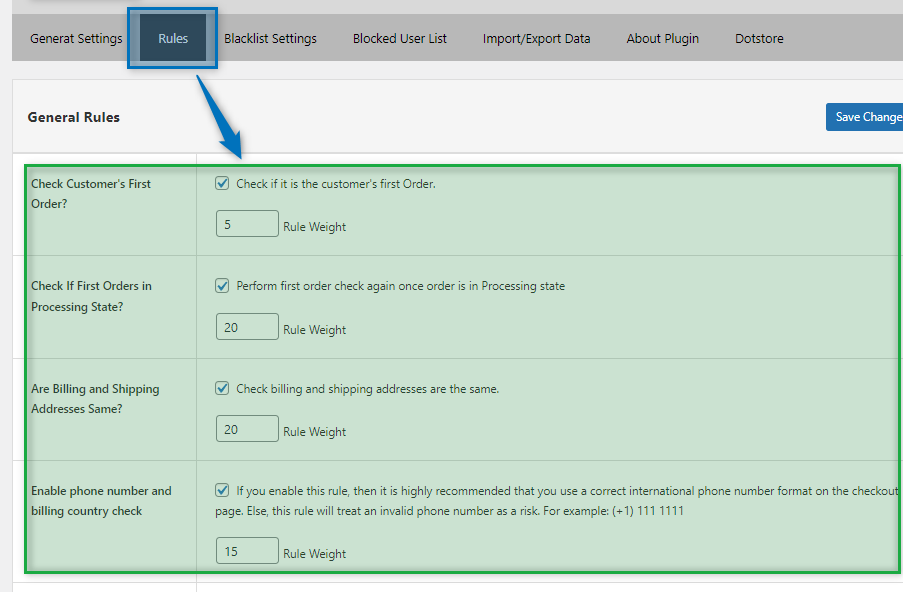Toggle billing and shipping addresses same checkbox

pos(222,388)
